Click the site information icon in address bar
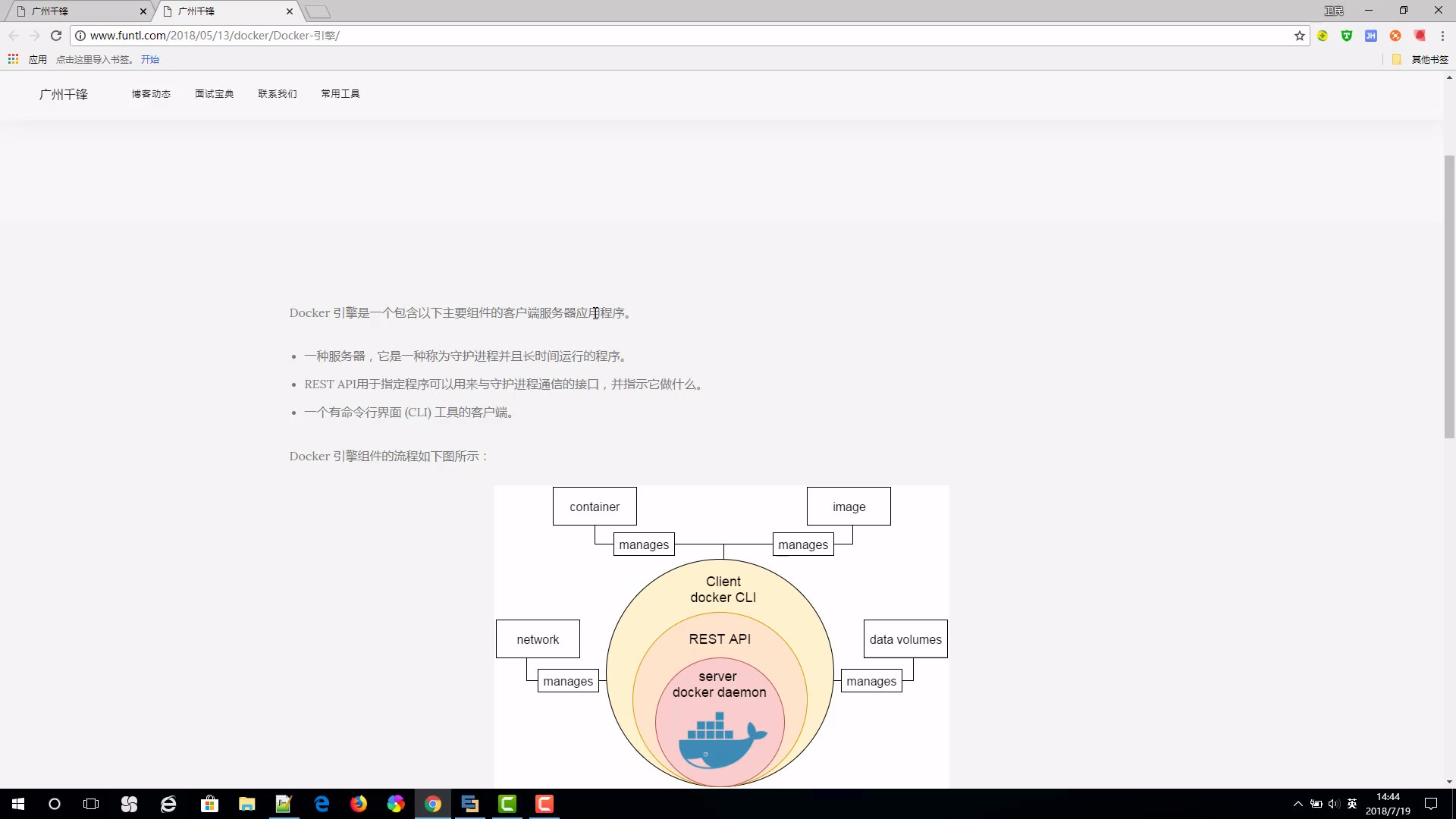 pyautogui.click(x=80, y=36)
